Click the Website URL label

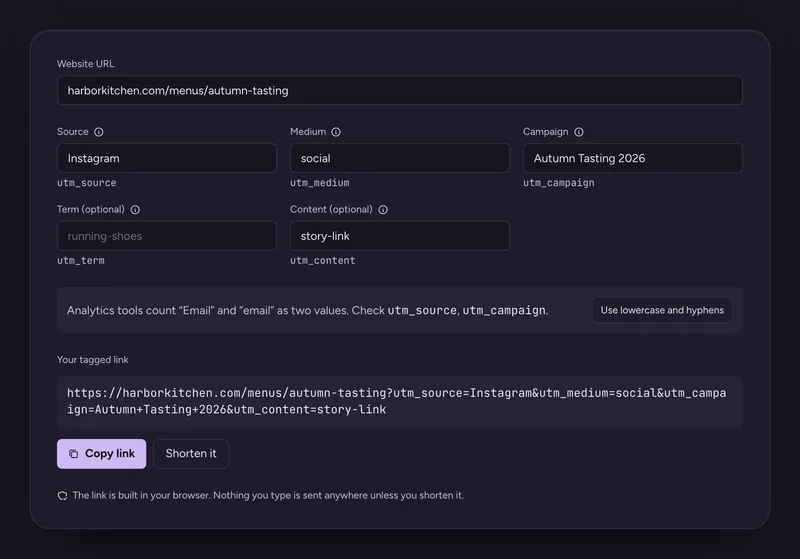point(86,64)
